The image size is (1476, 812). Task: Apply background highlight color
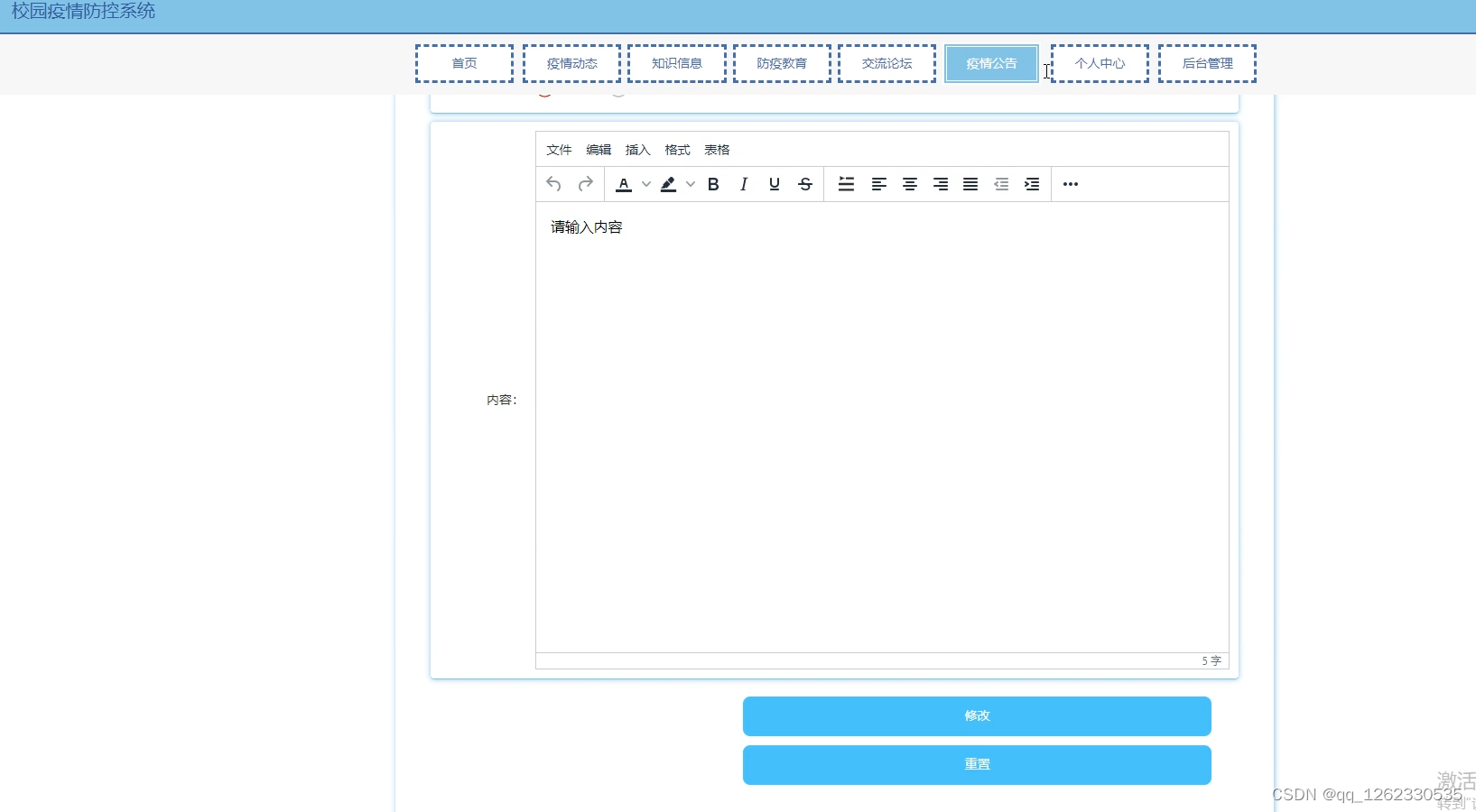[669, 184]
